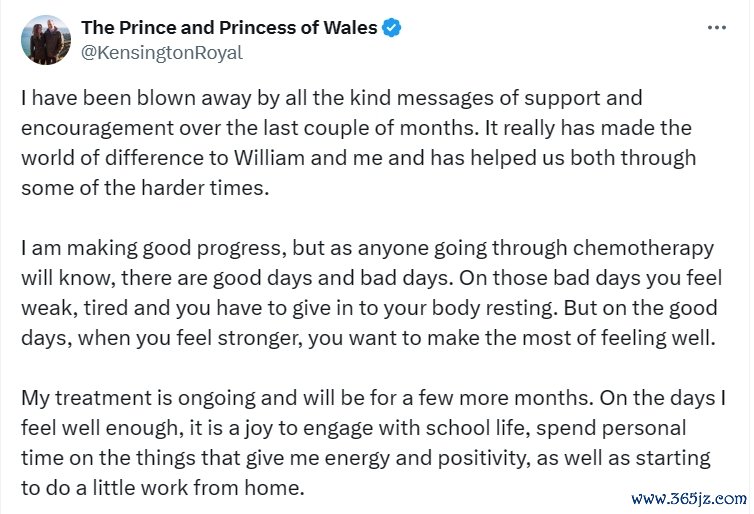754x514 pixels.
Task: Click the phrase 'weak, tired' in the post
Action: pyautogui.click(x=72, y=308)
